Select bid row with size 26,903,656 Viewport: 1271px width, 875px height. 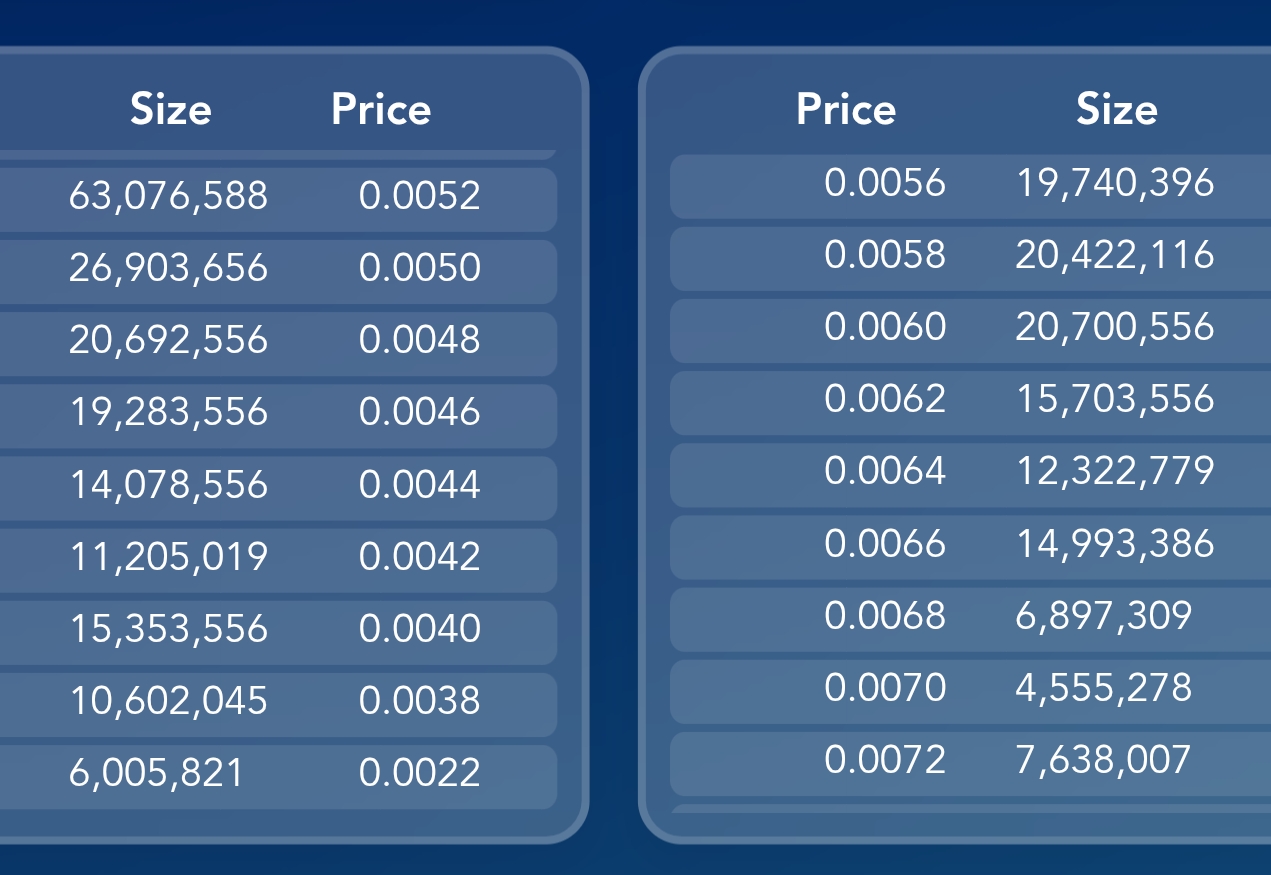pos(168,268)
